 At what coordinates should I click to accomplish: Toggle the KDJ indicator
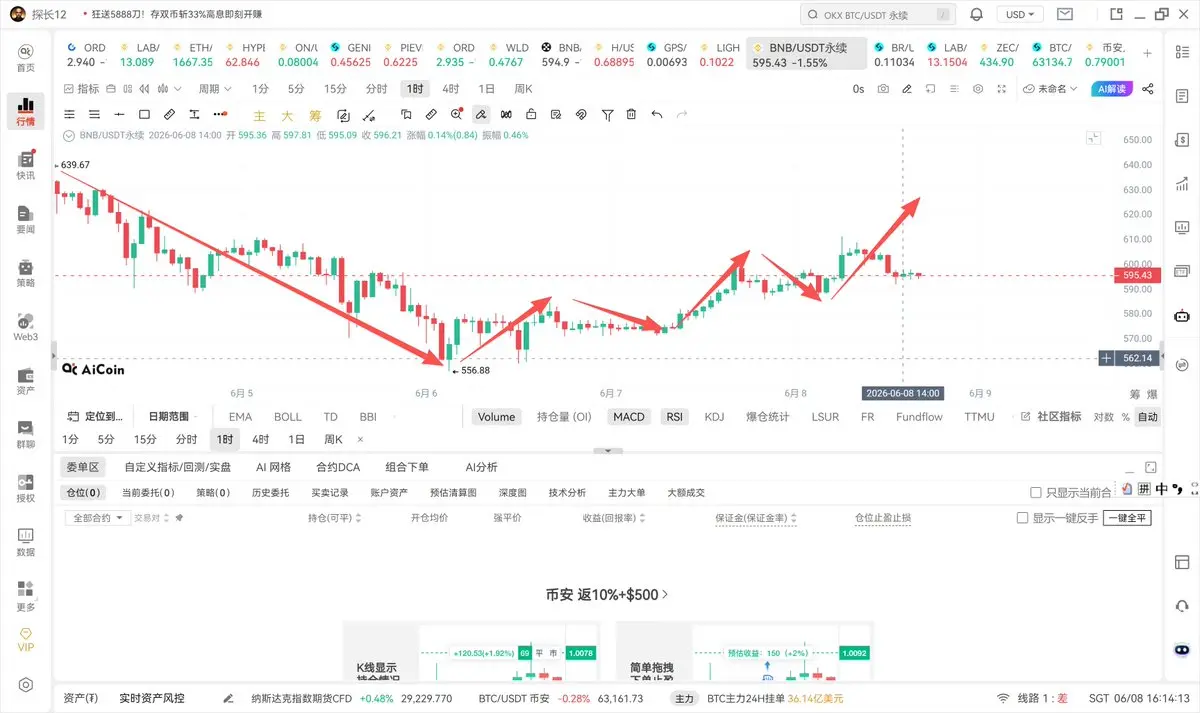coord(714,417)
